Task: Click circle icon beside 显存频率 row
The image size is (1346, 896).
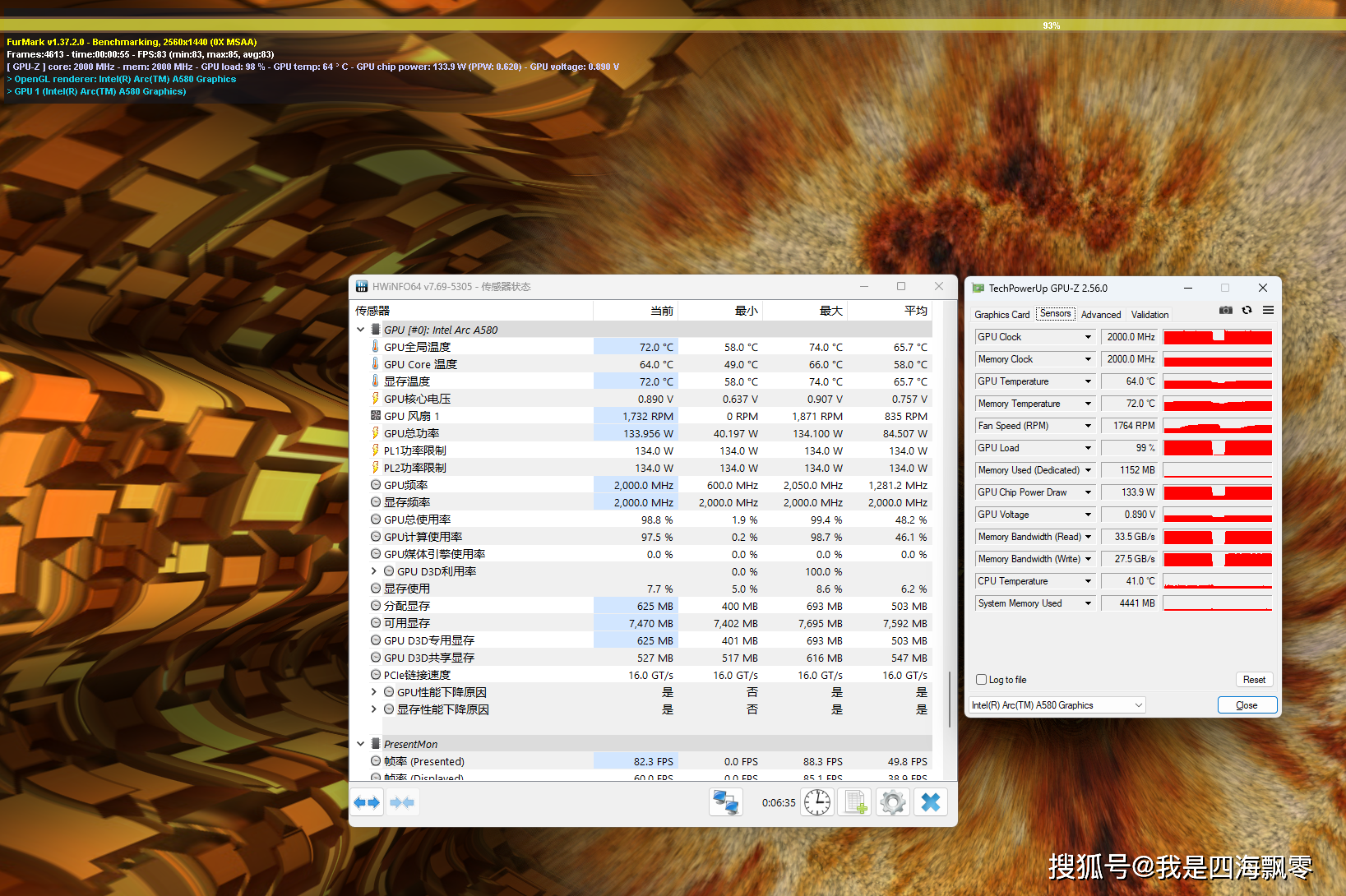Action: coord(376,502)
